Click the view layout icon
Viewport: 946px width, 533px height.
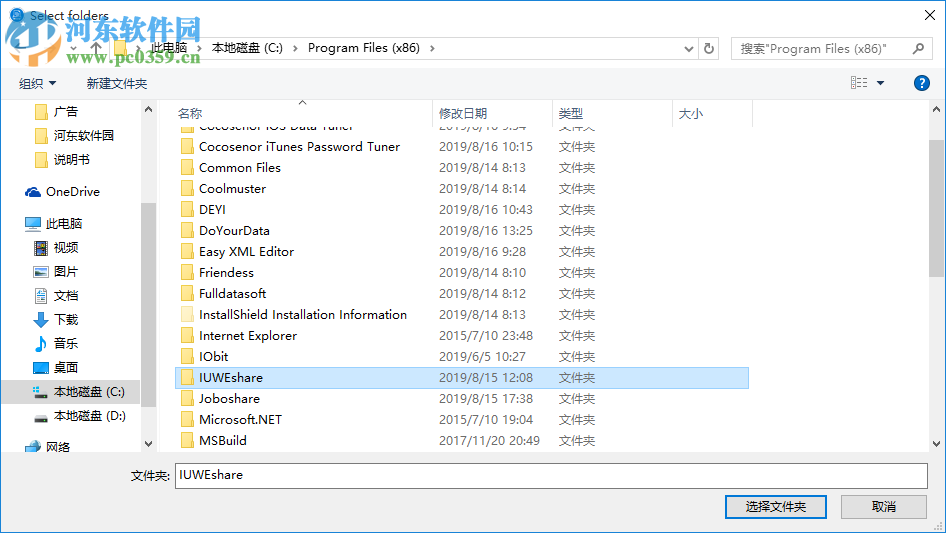pos(859,83)
